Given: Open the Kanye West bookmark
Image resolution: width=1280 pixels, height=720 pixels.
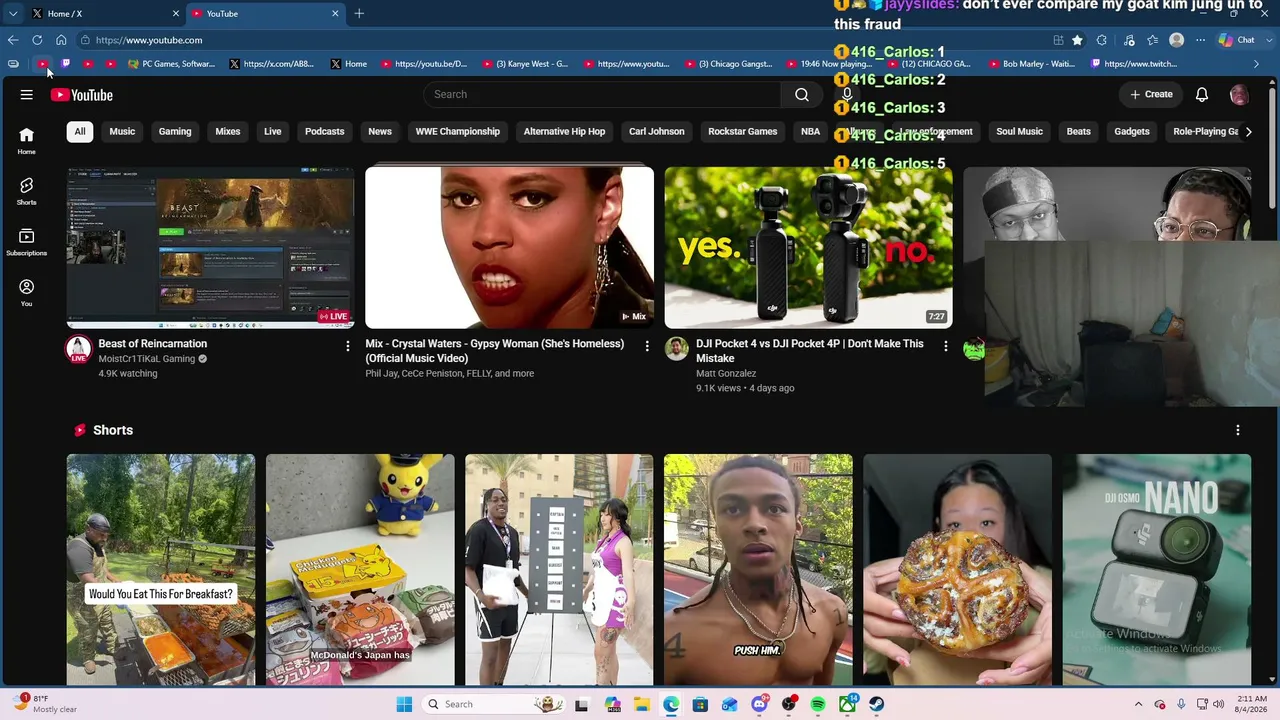Looking at the screenshot, I should click(x=525, y=64).
